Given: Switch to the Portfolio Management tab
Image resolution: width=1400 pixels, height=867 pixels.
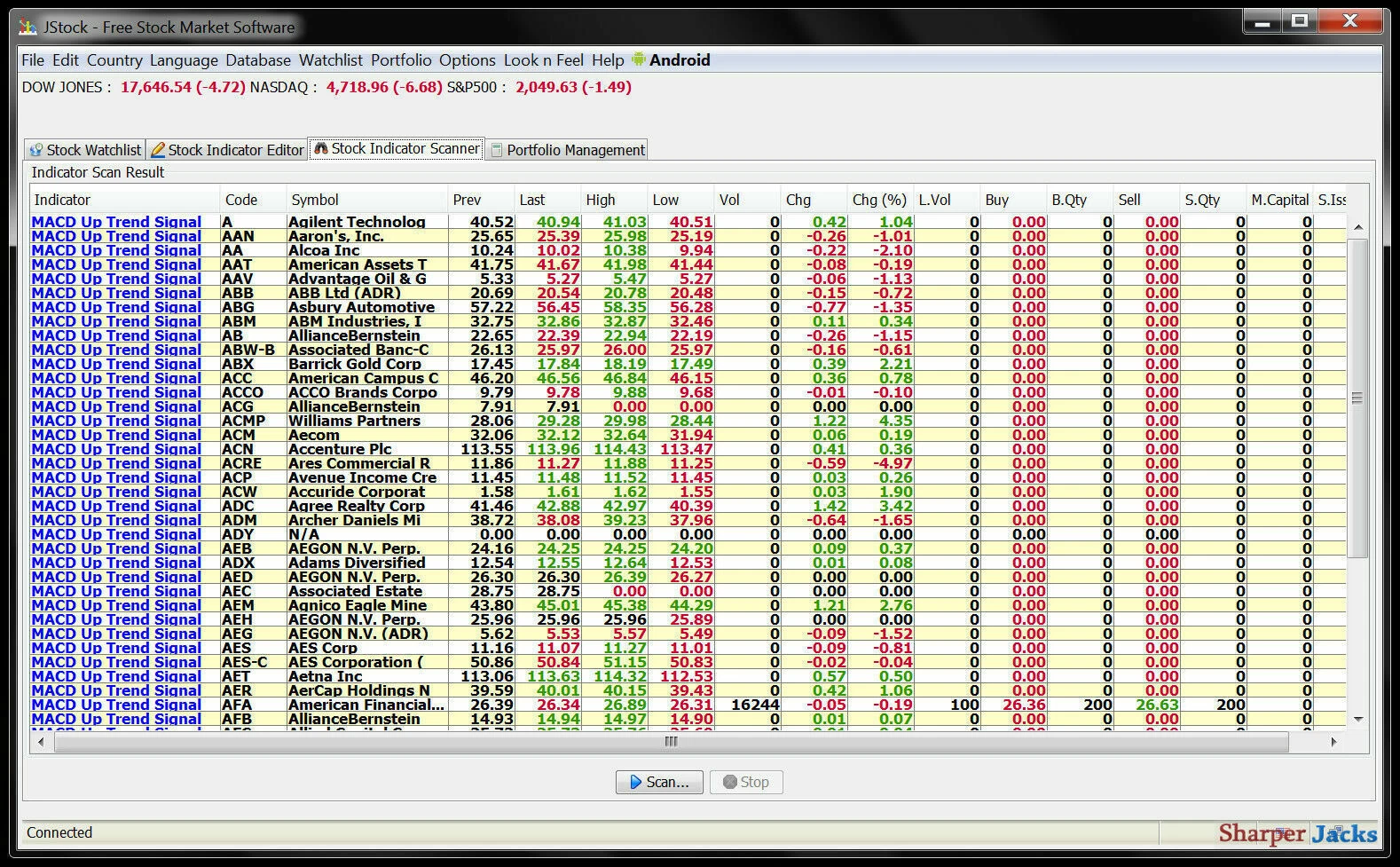Looking at the screenshot, I should [567, 150].
